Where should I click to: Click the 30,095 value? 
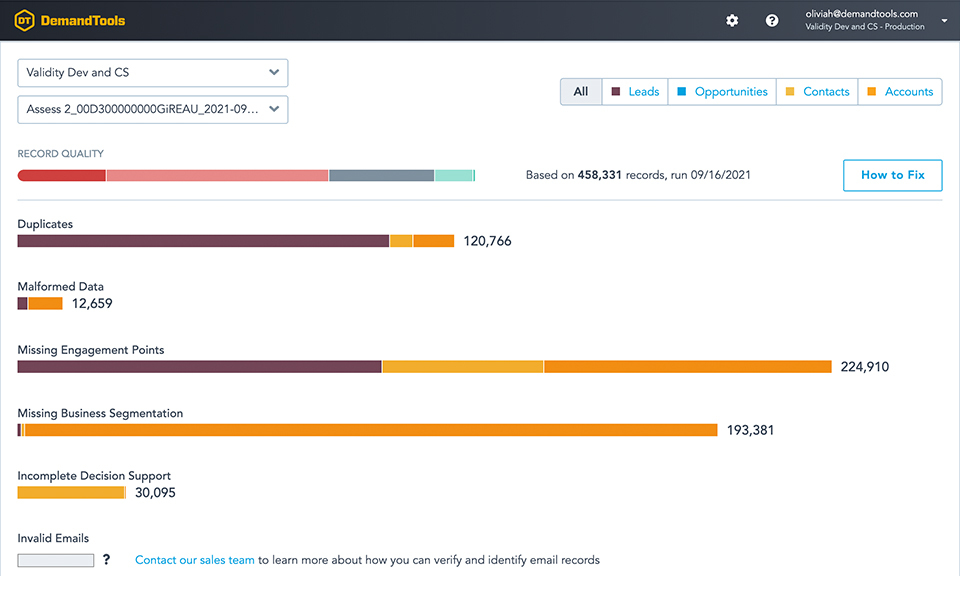tap(155, 493)
